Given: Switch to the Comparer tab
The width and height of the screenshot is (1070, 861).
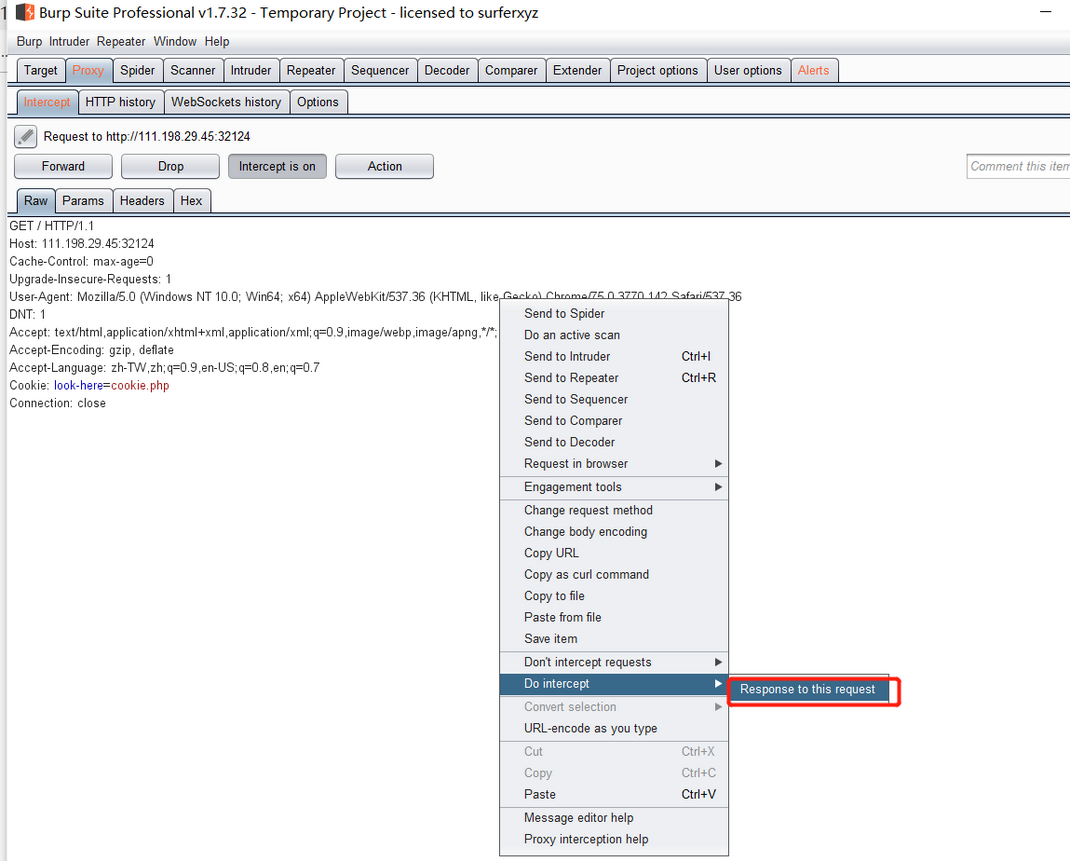Looking at the screenshot, I should 511,70.
